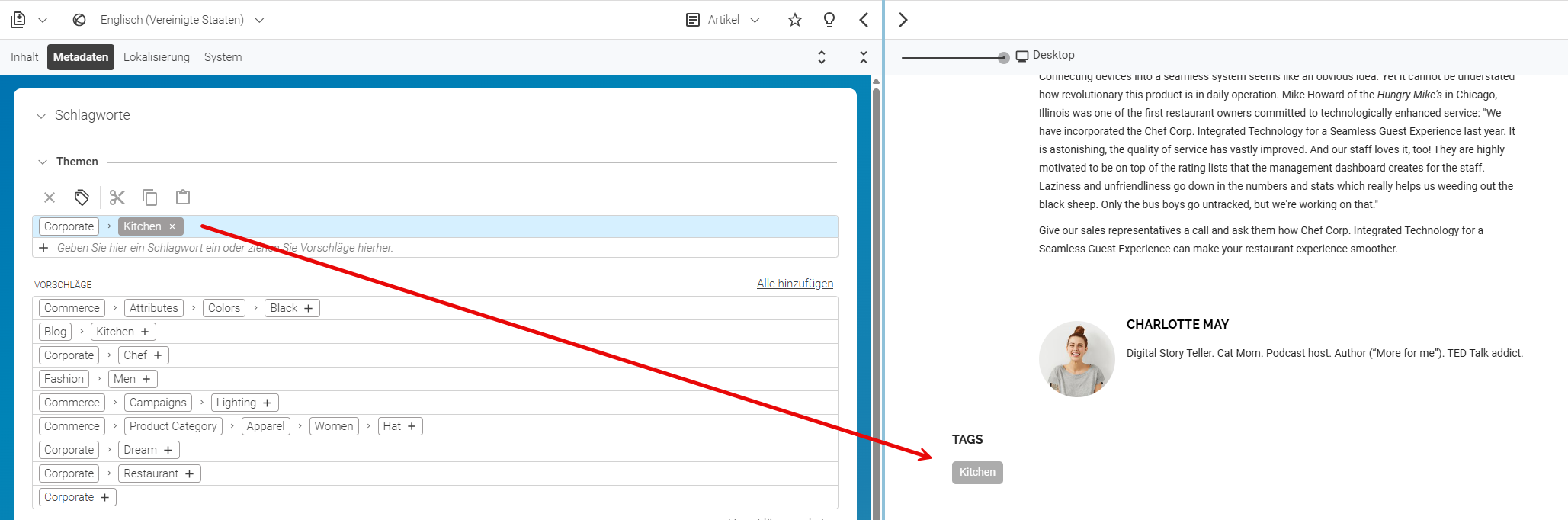Open the Lokalisierung tab

pyautogui.click(x=156, y=57)
